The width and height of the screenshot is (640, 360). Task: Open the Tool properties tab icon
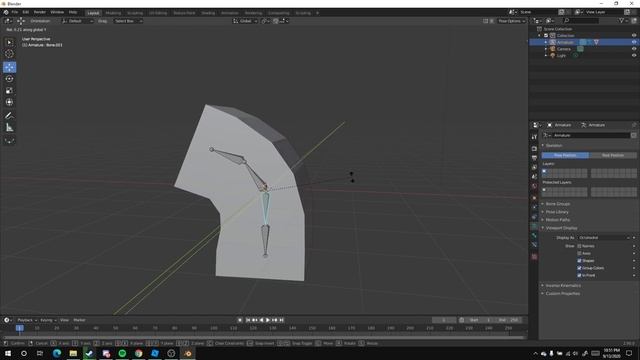click(x=534, y=138)
